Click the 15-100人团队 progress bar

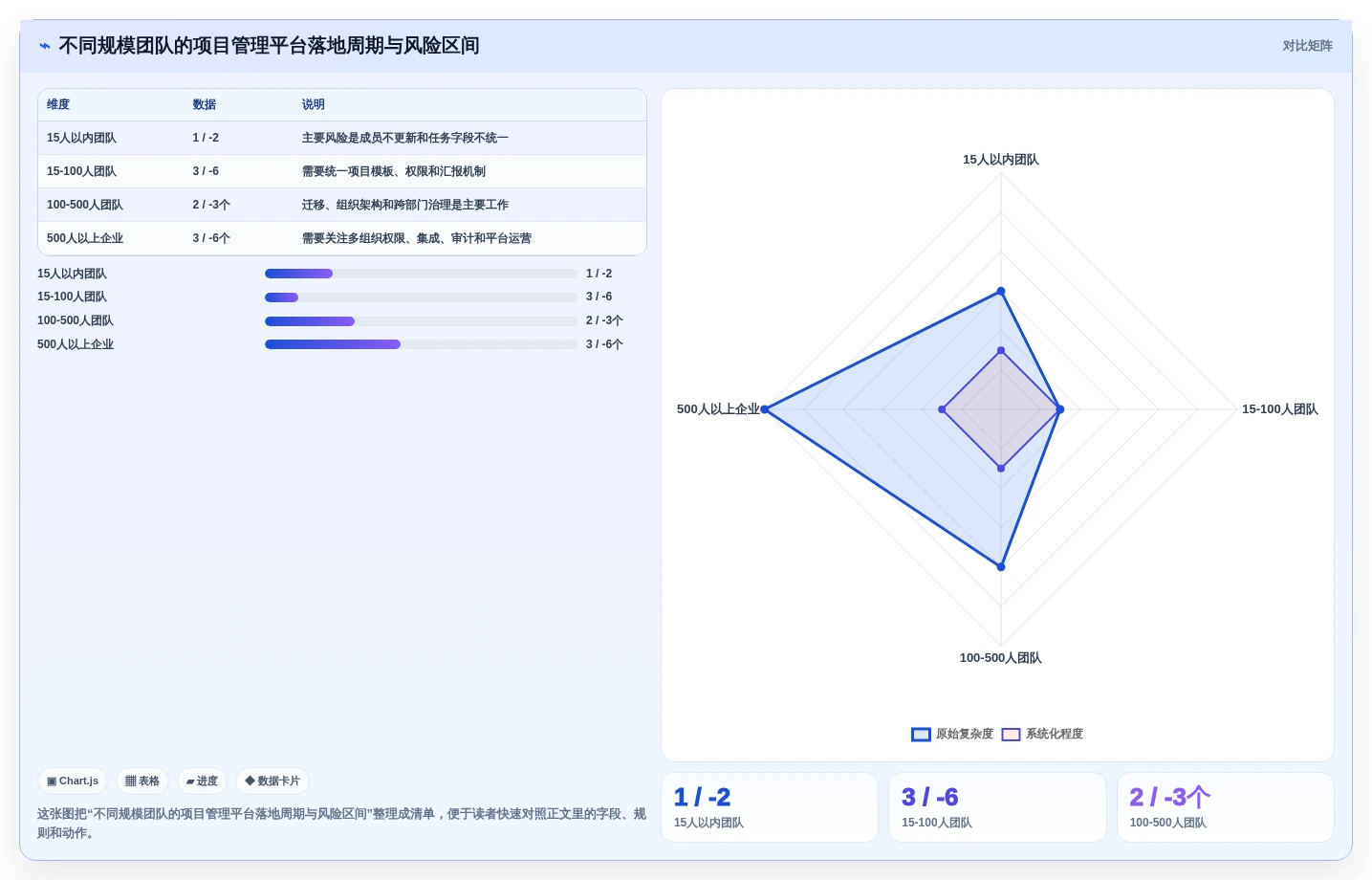422,297
